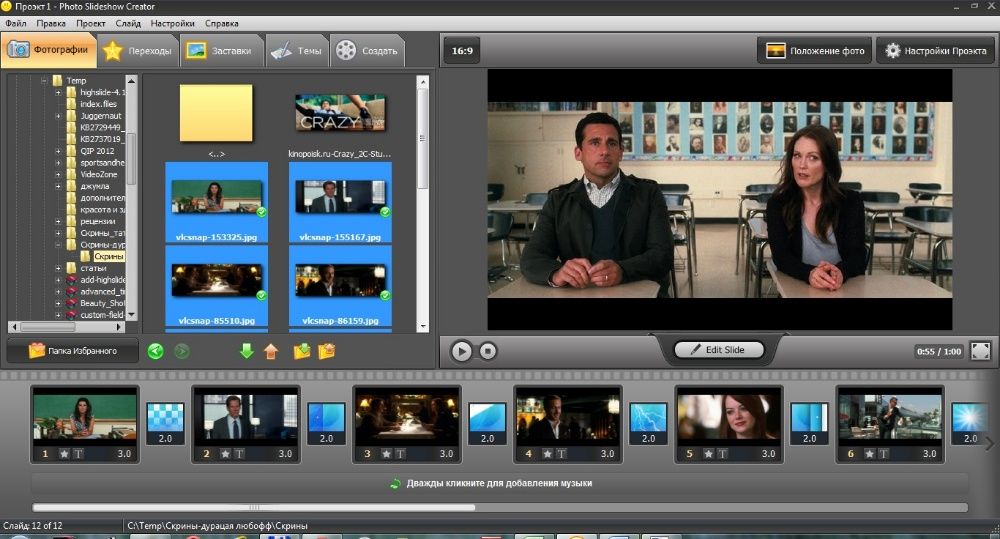Click the text T icon on slide 3
The width and height of the screenshot is (1000, 539).
coord(401,454)
